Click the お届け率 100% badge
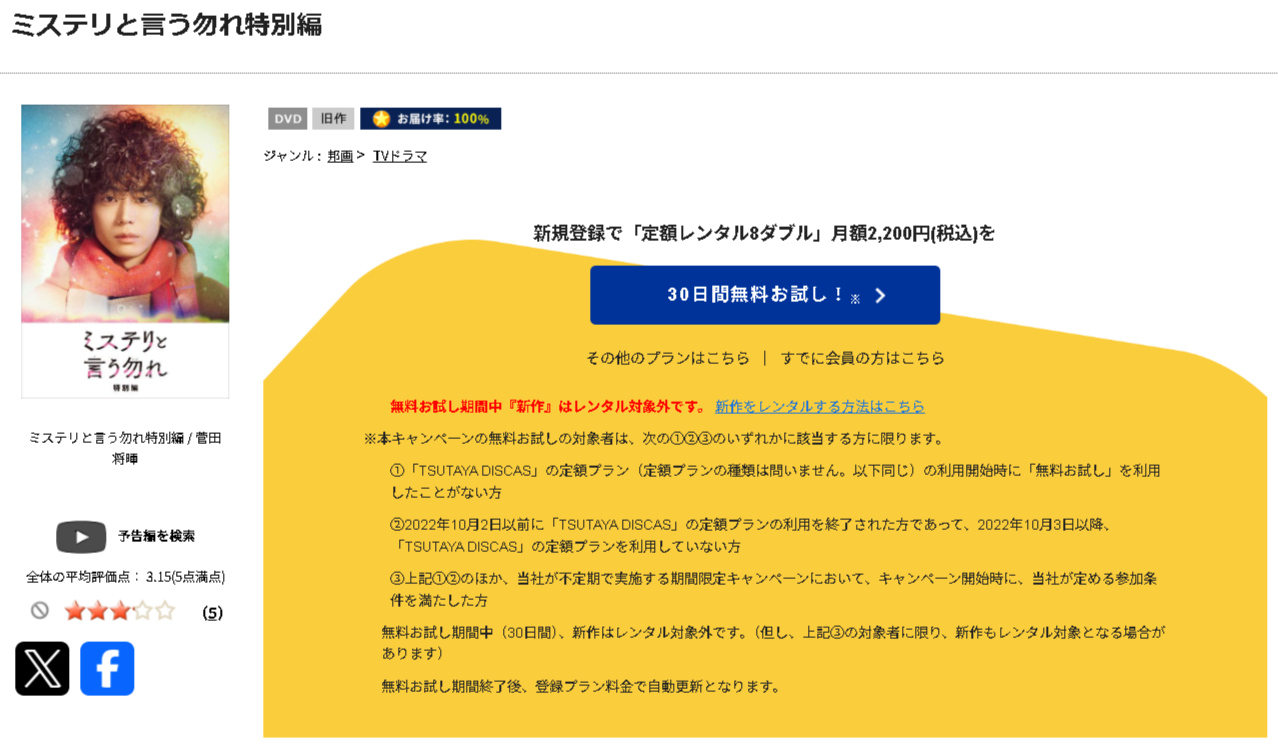 click(431, 118)
